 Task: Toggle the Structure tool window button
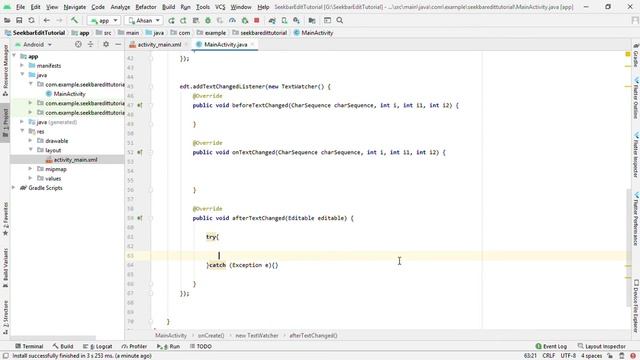coord(5,317)
